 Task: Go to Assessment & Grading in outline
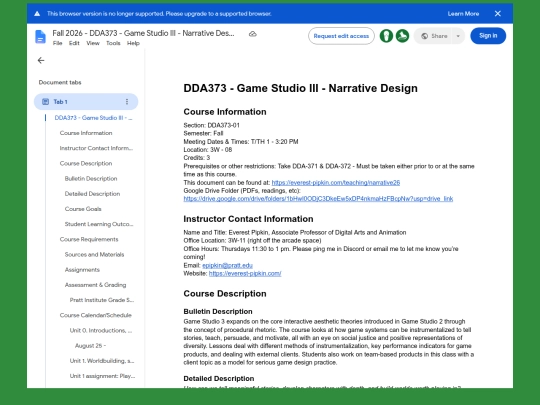click(95, 285)
